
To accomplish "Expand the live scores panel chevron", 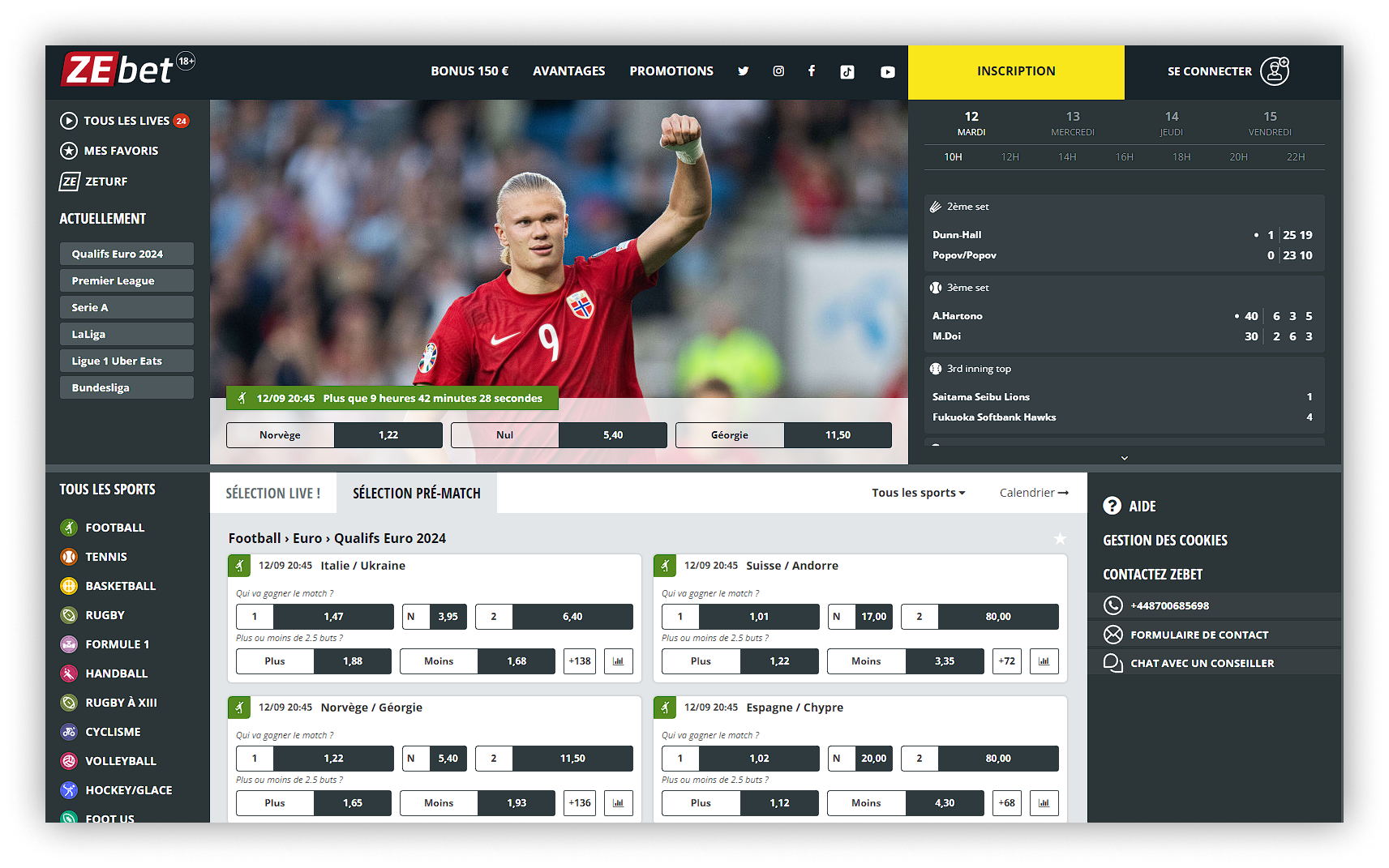I will [1124, 457].
